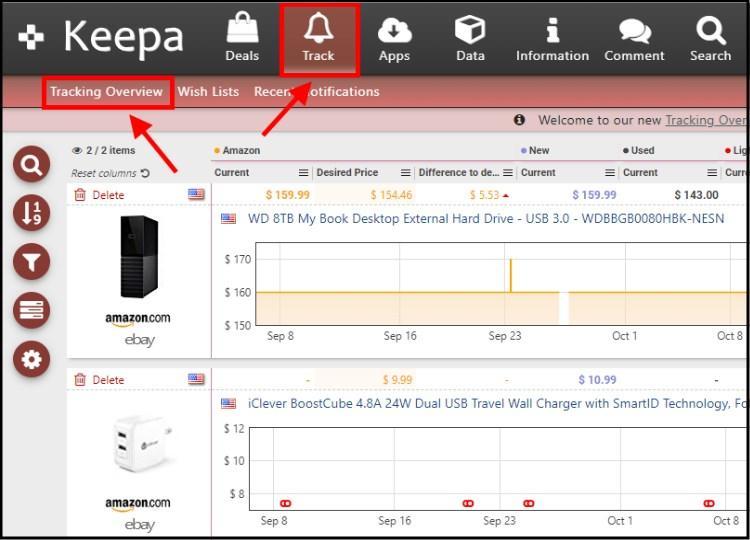Screen dimensions: 750x540
Task: Open Tracking Overview link in welcome banner
Action: 706,120
